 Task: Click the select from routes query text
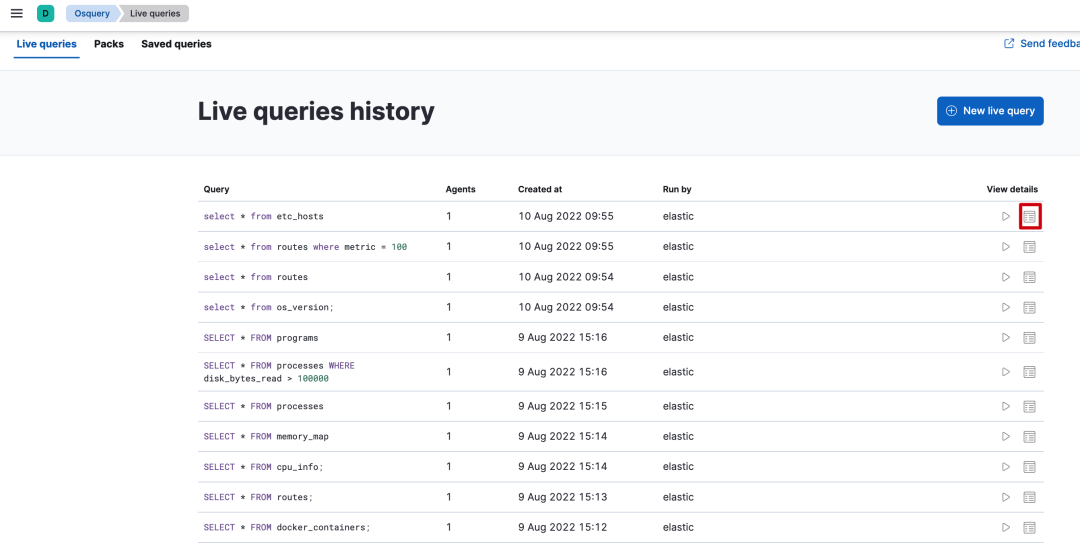[256, 277]
